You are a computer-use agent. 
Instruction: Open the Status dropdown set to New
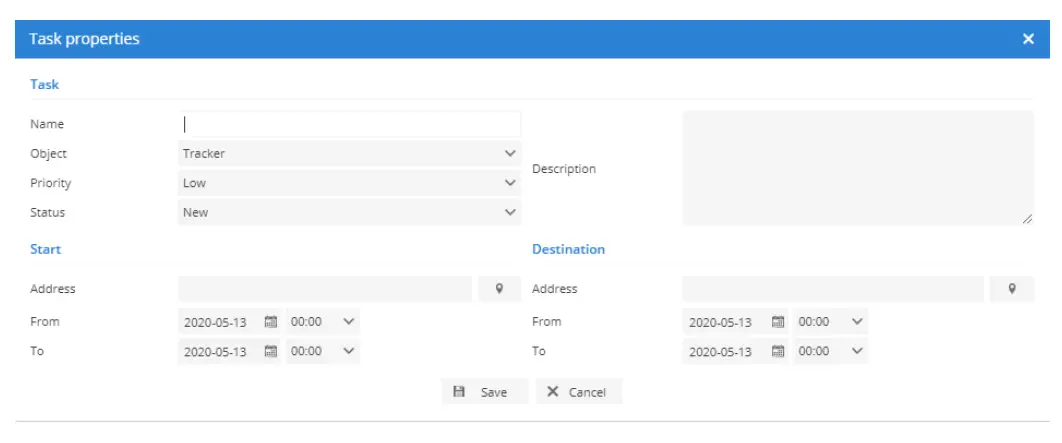tap(349, 212)
